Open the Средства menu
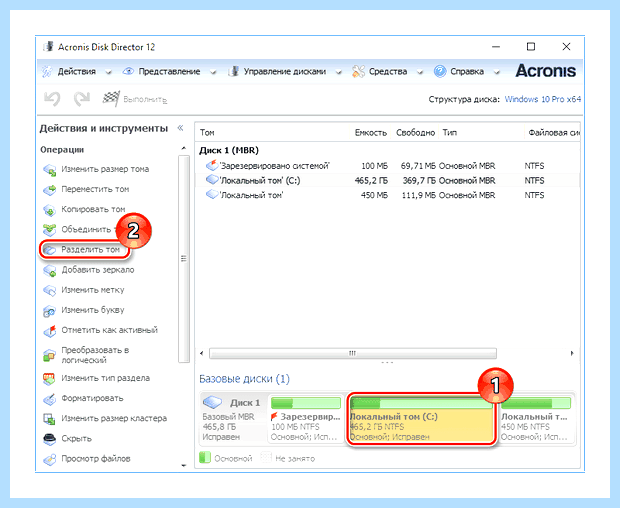Screen dimensions: 620x508 coord(388,72)
